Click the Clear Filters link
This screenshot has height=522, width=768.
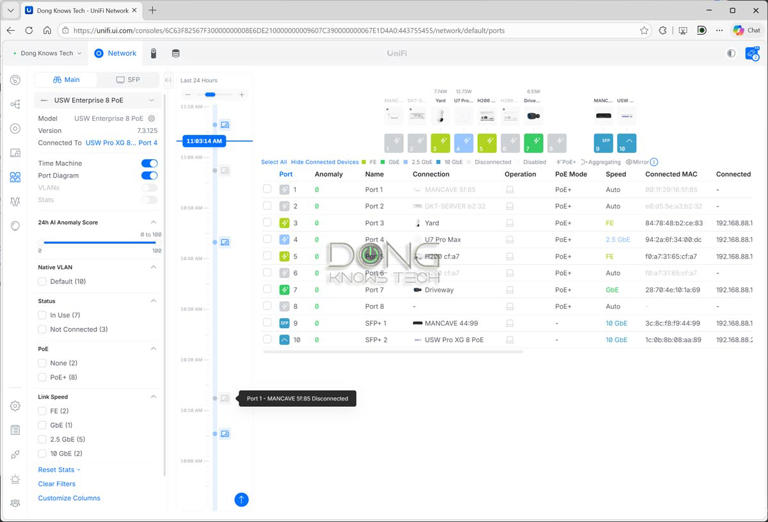[x=57, y=484]
